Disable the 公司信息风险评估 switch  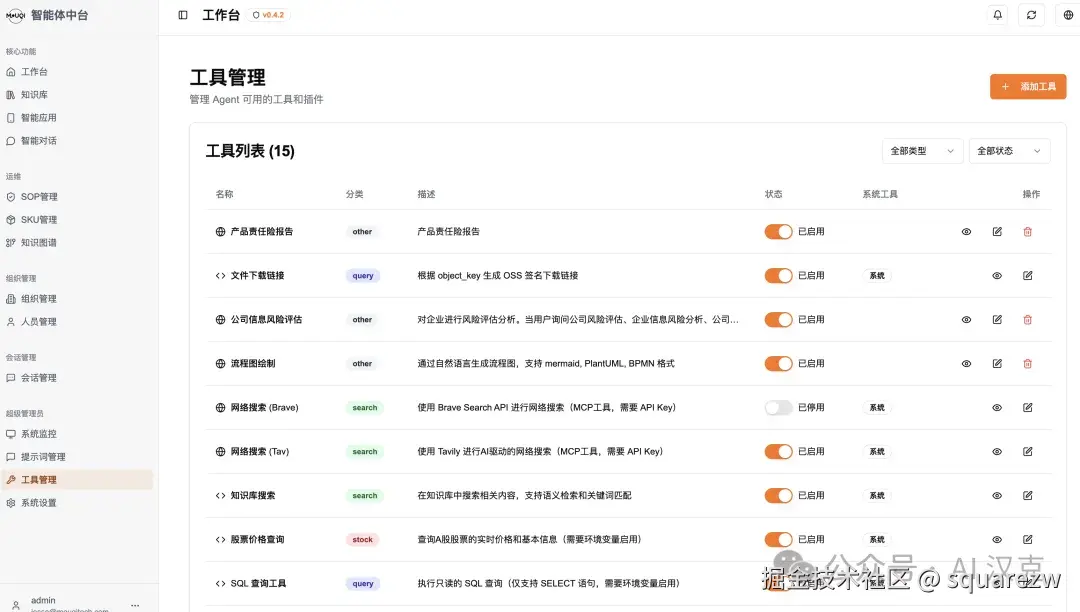778,320
